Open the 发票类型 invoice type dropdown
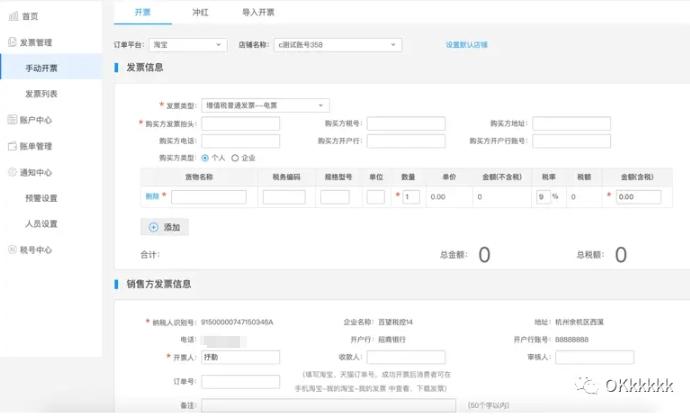This screenshot has height=416, width=690. [x=265, y=106]
